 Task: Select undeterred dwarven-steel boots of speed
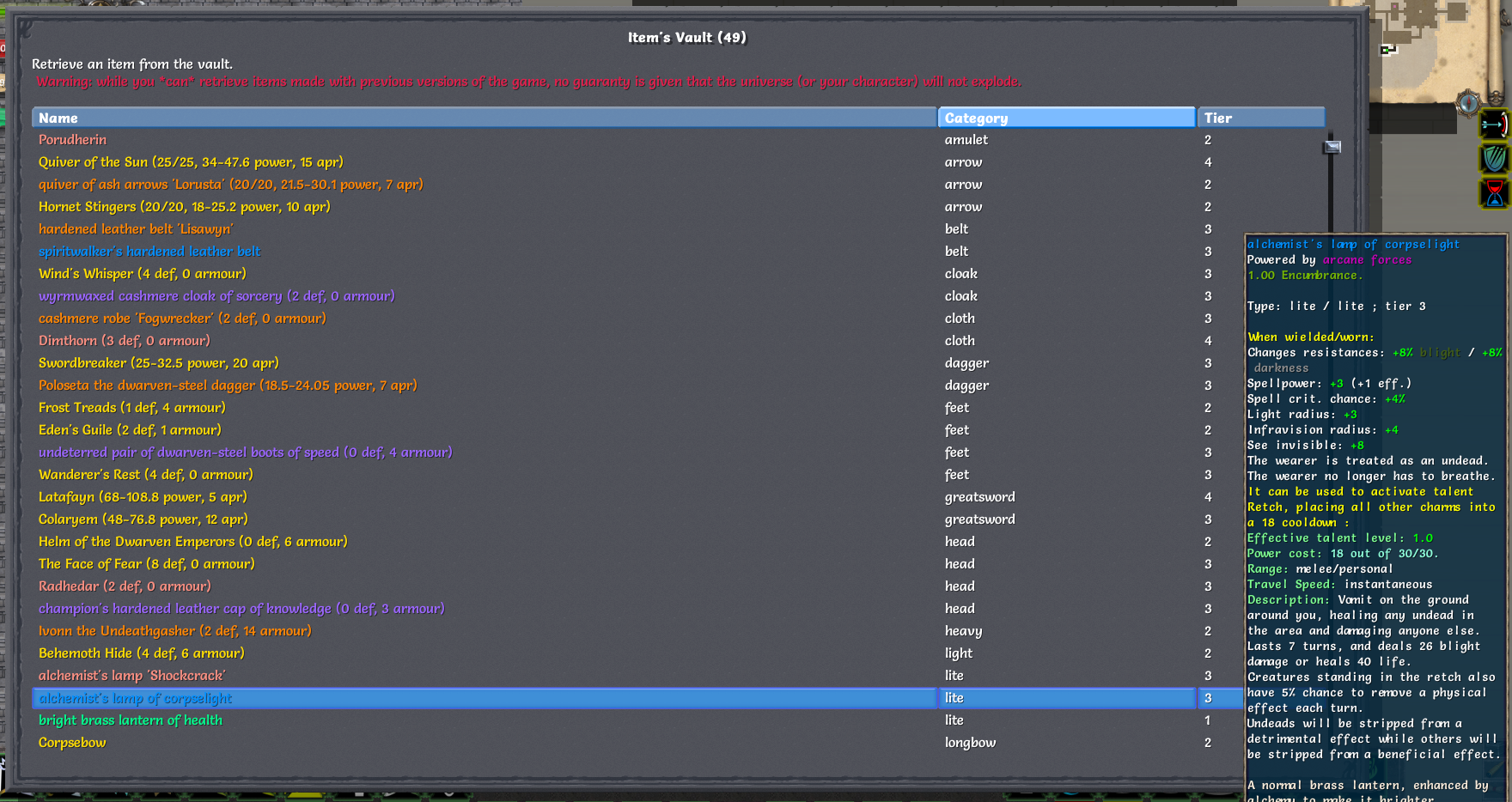point(485,453)
